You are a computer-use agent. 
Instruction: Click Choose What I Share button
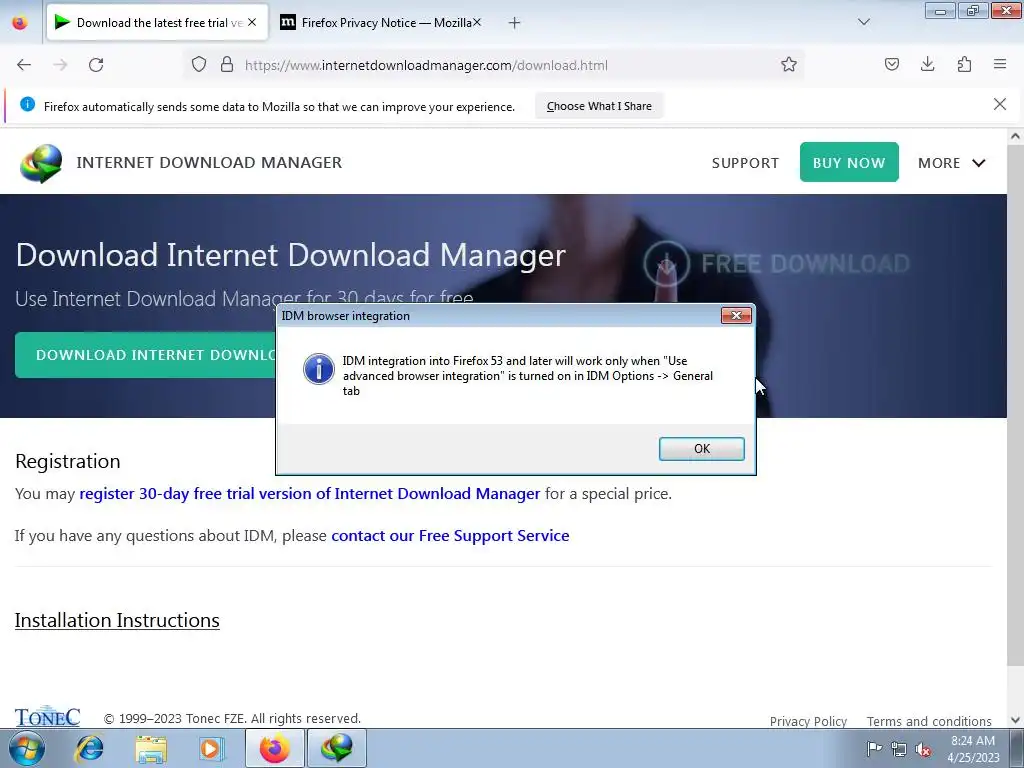pyautogui.click(x=599, y=106)
